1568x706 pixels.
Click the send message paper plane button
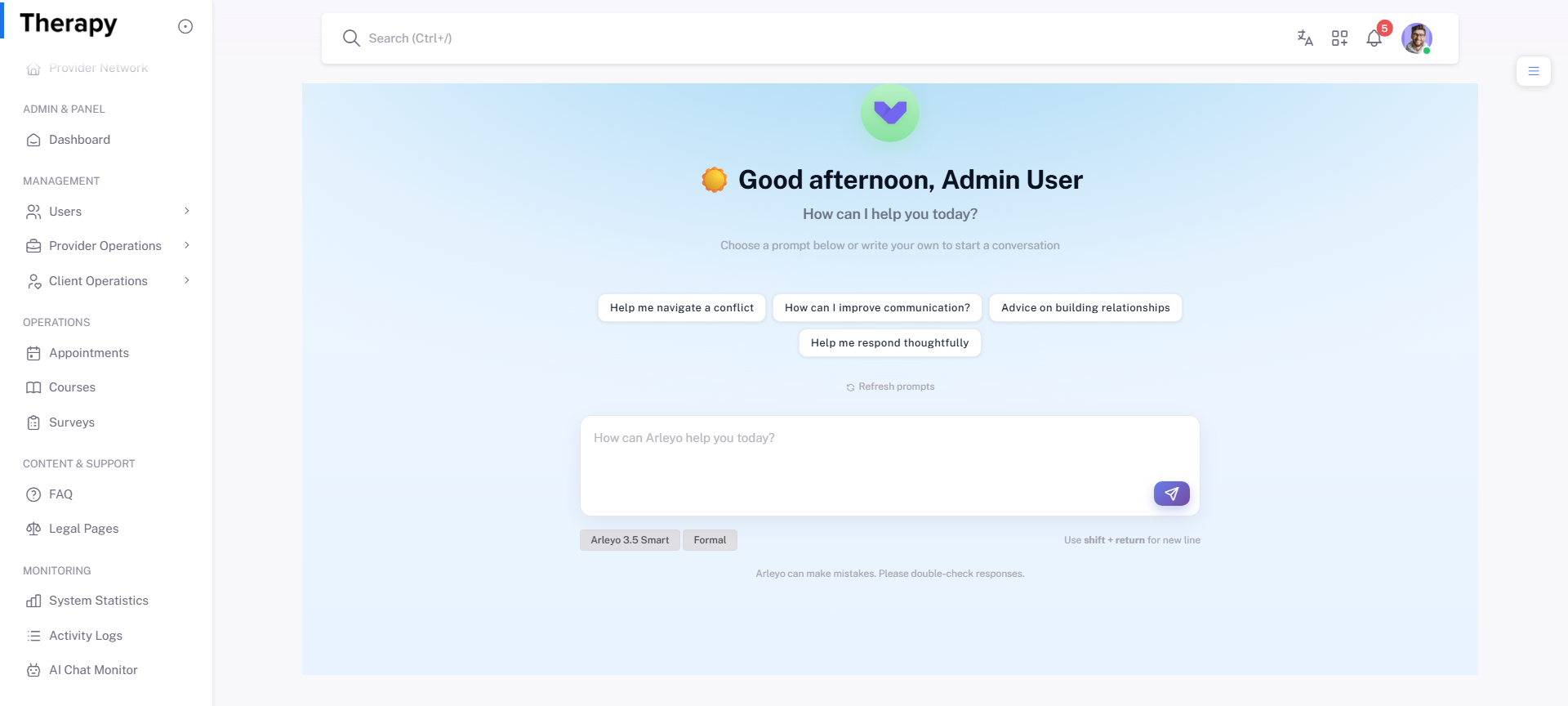click(x=1171, y=494)
